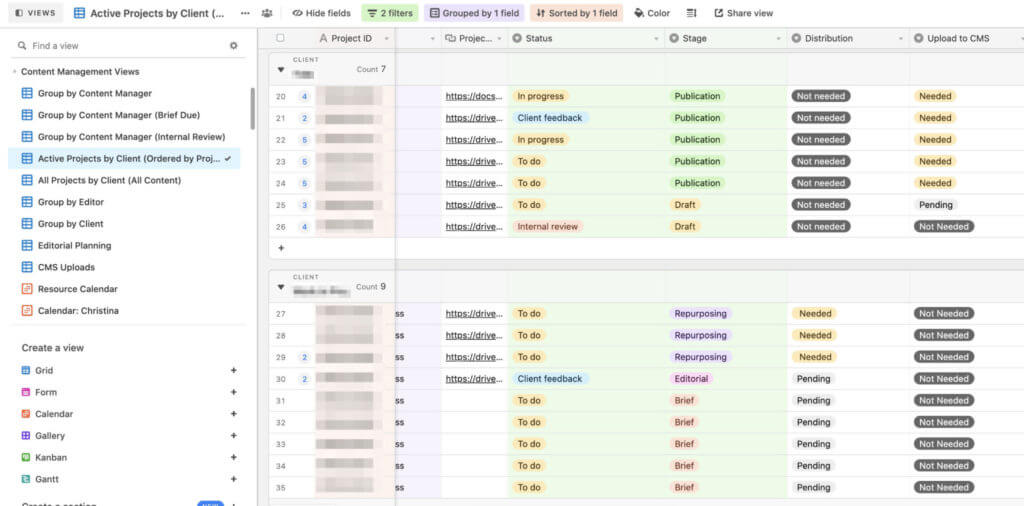
Task: Open the view settings gear icon
Action: (234, 46)
